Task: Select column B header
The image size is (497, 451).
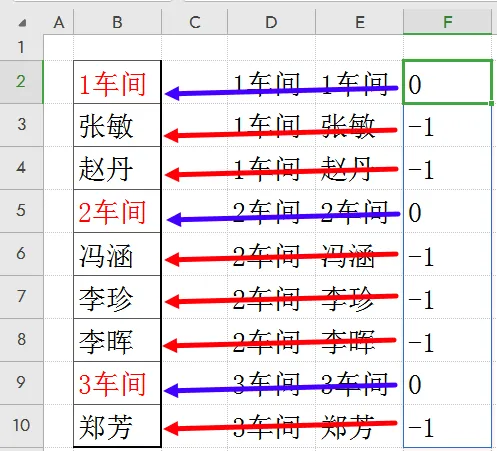Action: click(x=117, y=22)
